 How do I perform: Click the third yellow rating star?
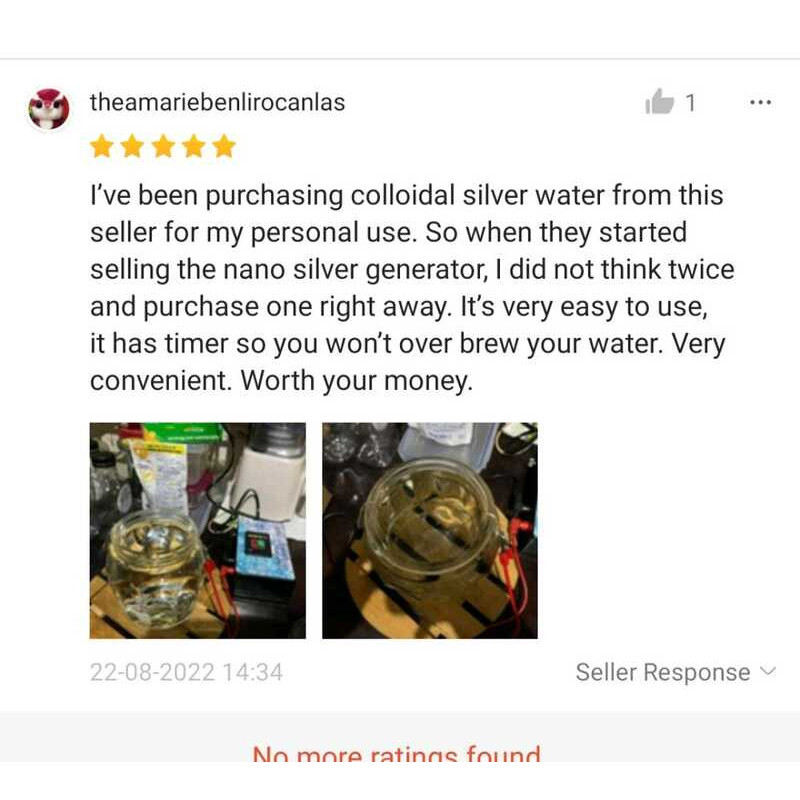pyautogui.click(x=163, y=146)
